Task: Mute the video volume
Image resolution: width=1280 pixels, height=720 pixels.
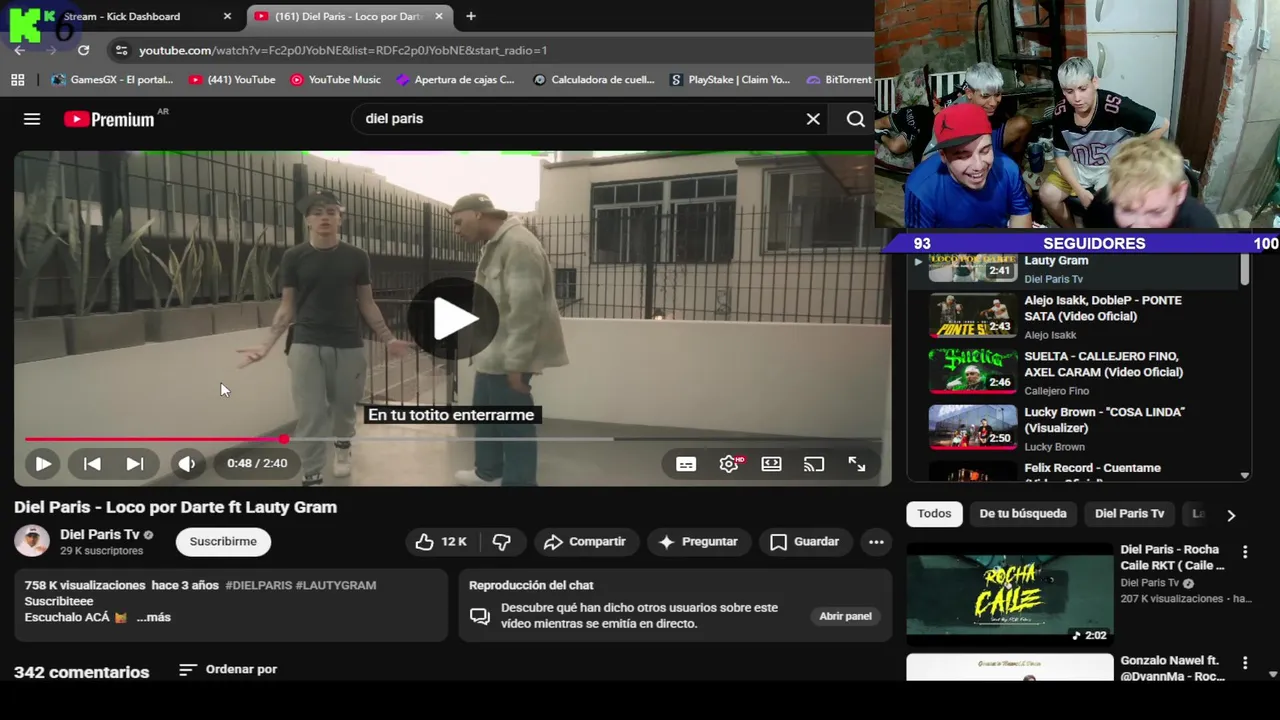Action: point(187,464)
